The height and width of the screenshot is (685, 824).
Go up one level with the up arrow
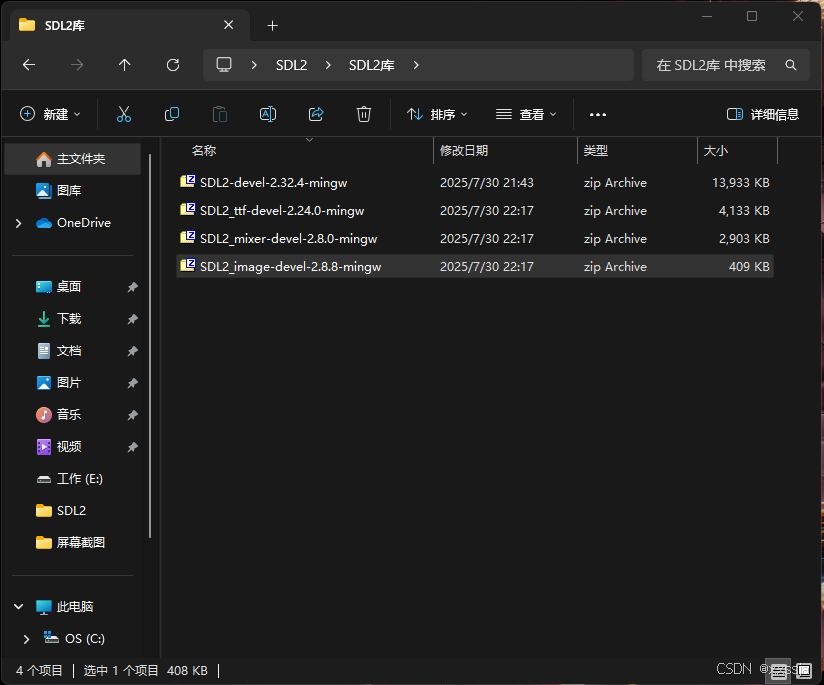[x=124, y=64]
